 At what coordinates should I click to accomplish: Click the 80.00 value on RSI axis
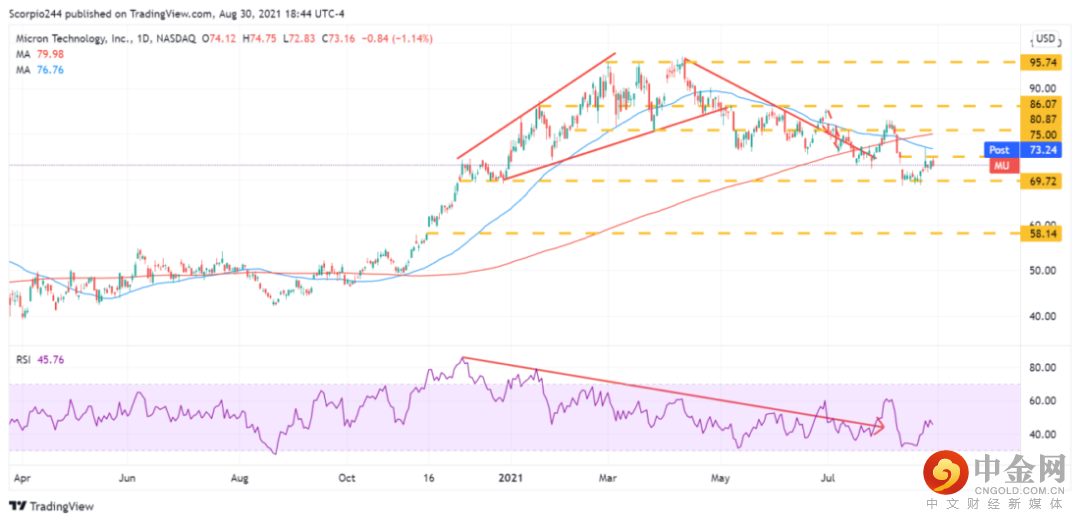1042,368
